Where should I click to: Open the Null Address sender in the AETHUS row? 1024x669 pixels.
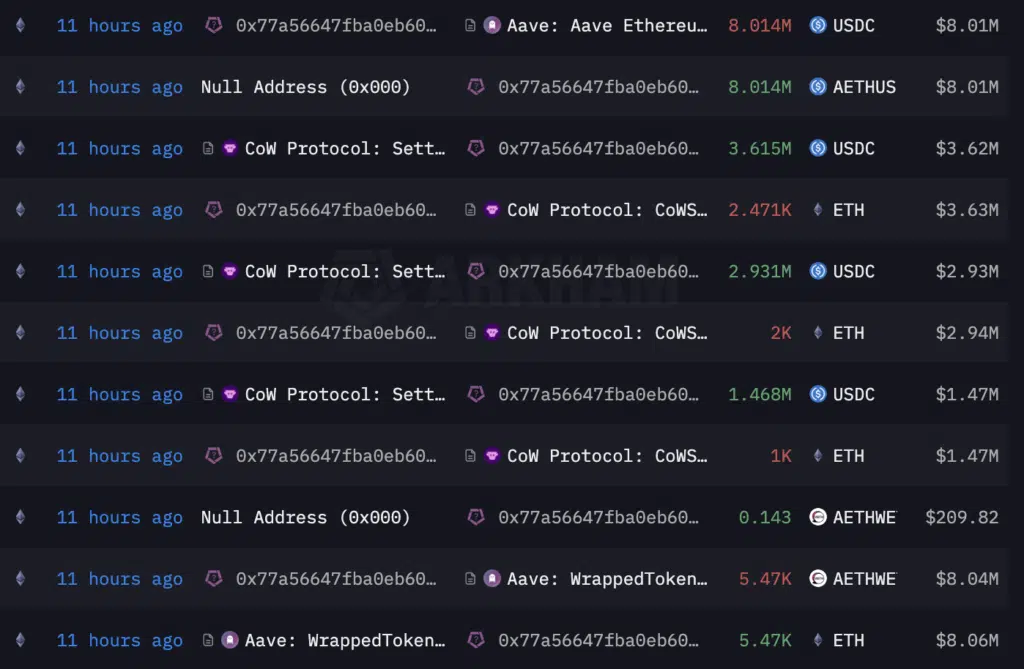[305, 87]
